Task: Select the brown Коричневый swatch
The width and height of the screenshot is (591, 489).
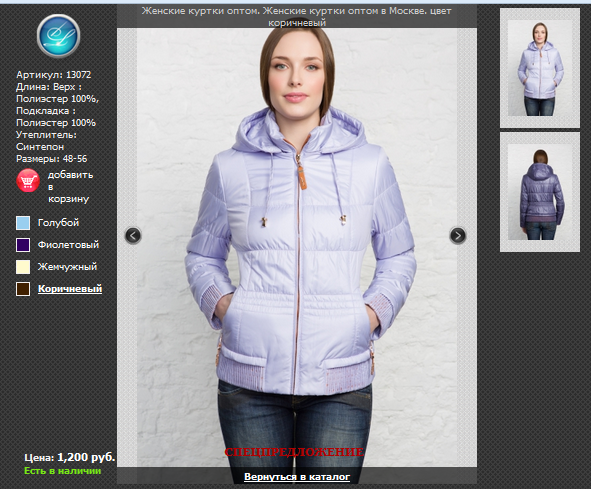Action: (x=23, y=289)
